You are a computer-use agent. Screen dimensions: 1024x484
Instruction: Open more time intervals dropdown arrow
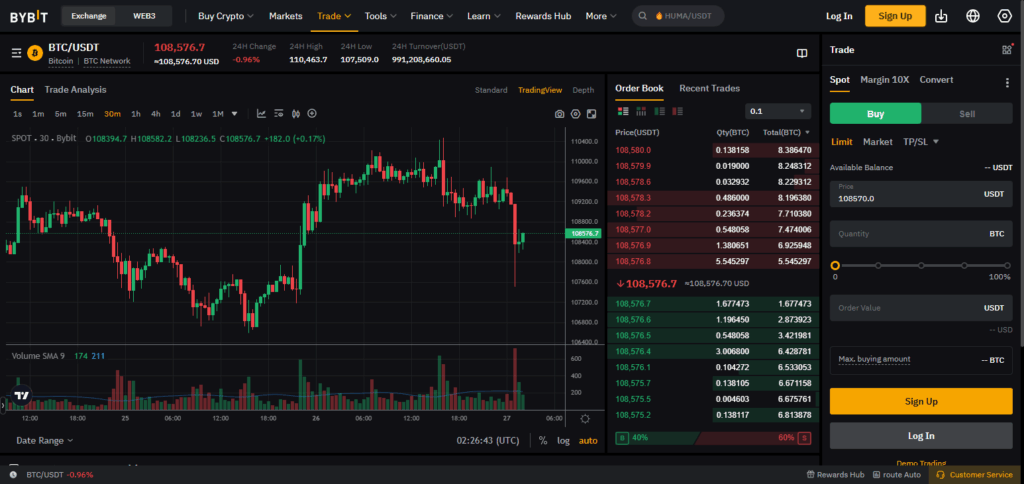pos(234,114)
